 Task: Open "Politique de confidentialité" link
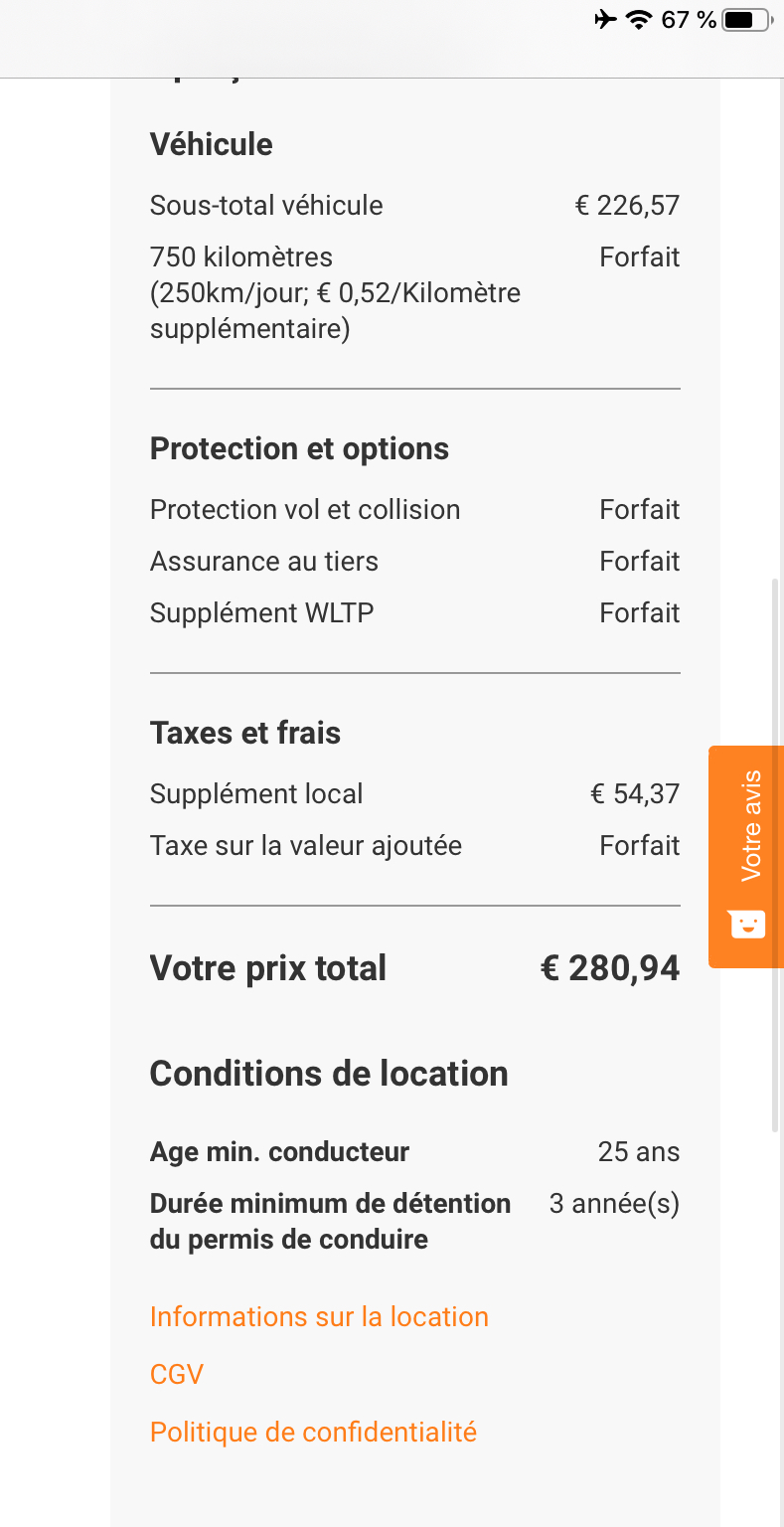click(313, 1433)
